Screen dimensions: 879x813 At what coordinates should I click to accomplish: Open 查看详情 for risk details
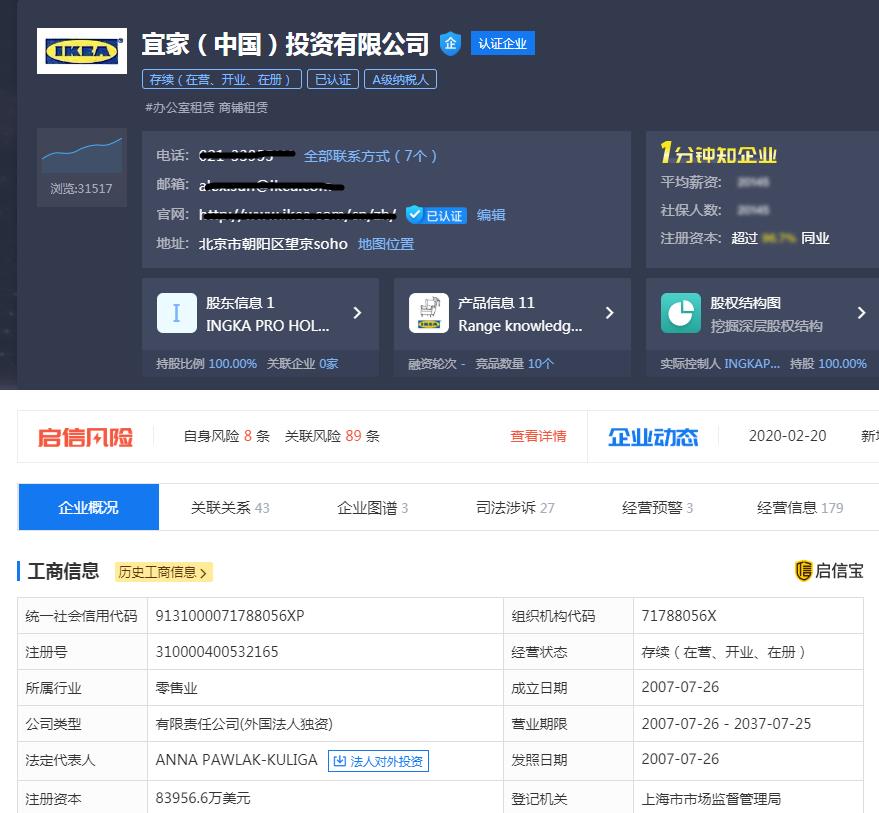(x=538, y=435)
